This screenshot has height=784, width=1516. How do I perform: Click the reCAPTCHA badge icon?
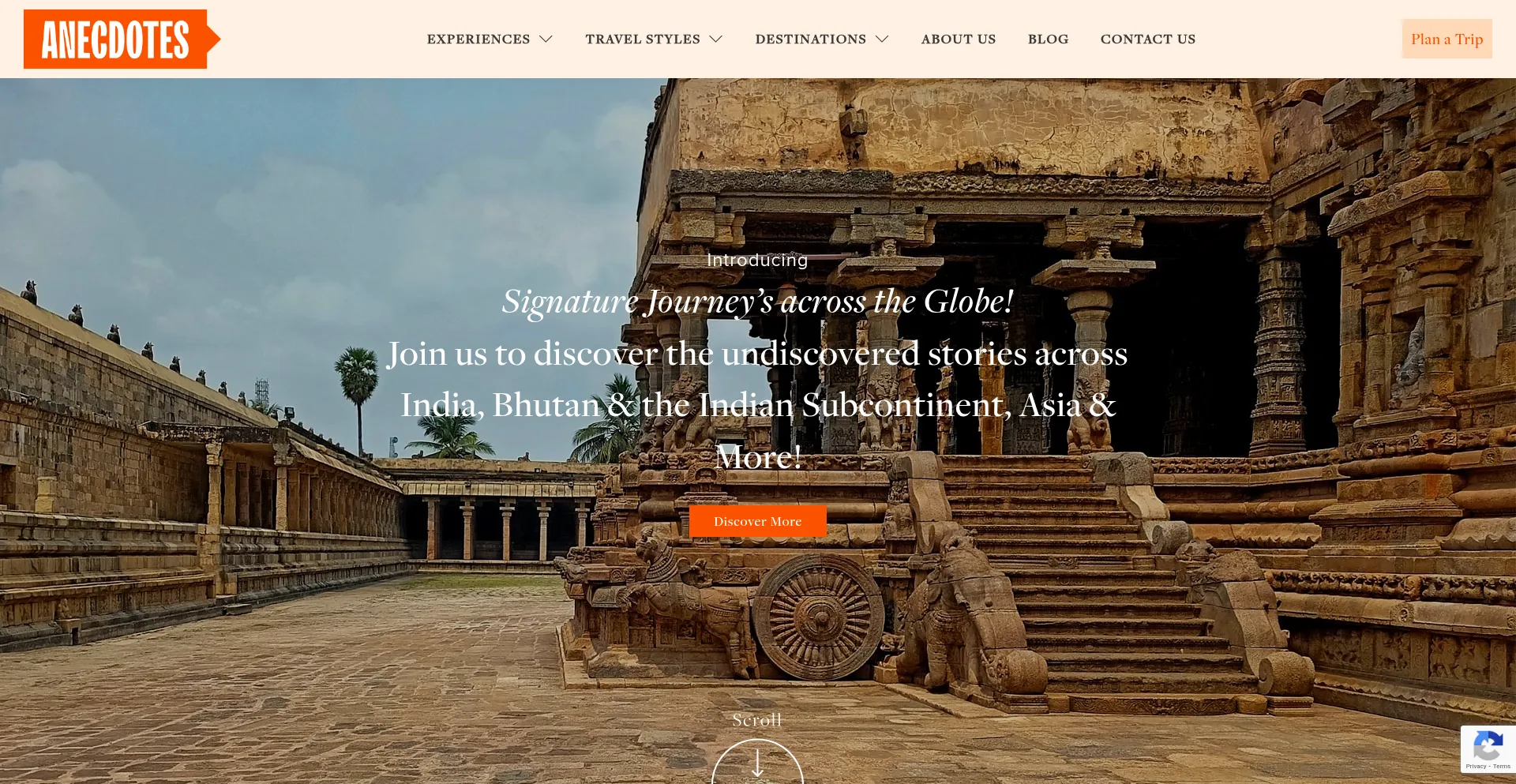pyautogui.click(x=1488, y=746)
